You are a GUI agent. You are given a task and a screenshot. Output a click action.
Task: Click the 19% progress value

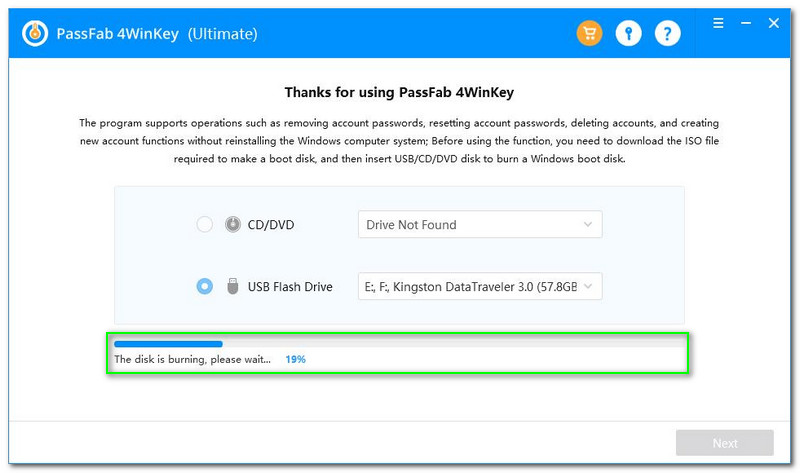tap(295, 359)
